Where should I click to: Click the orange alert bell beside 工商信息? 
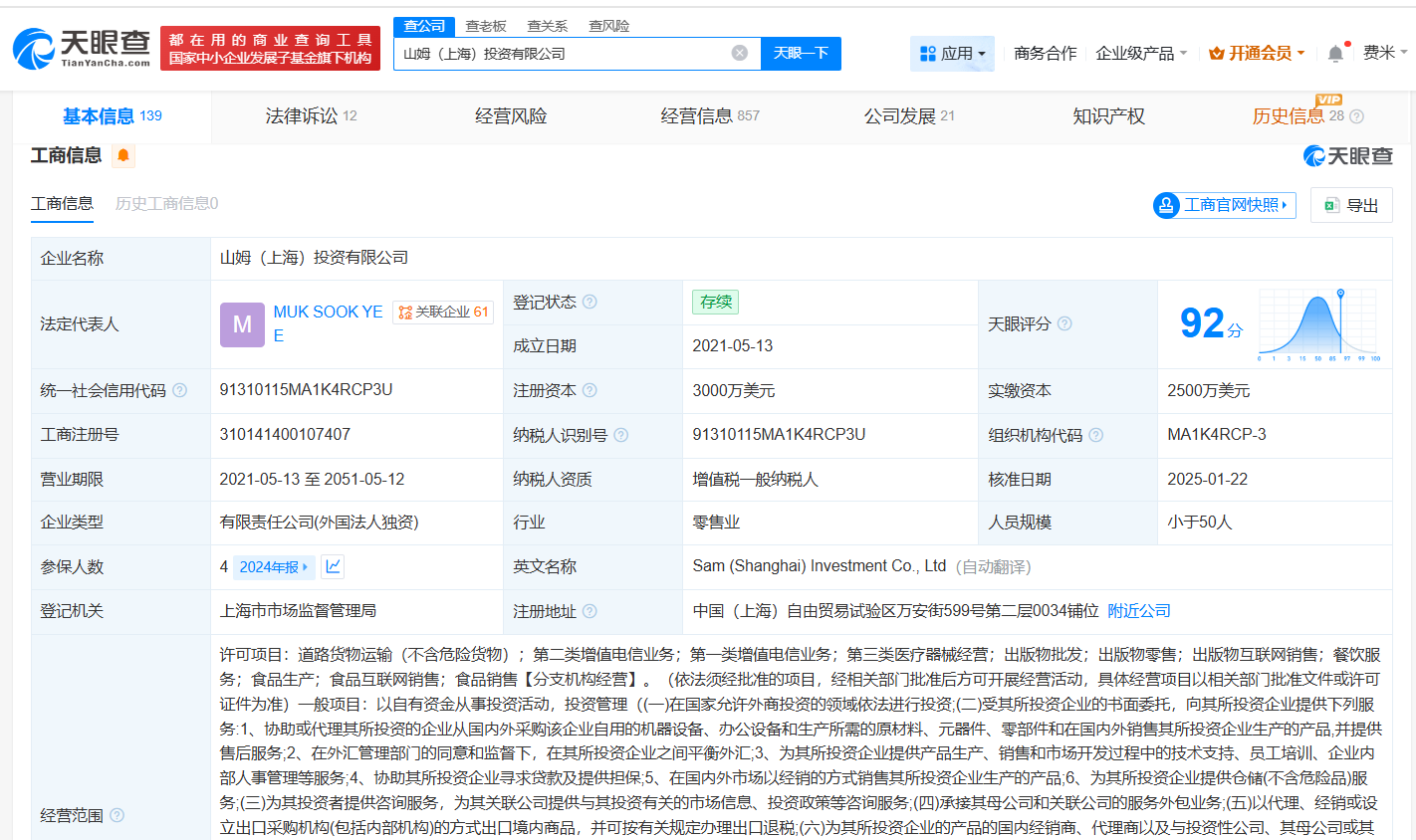(x=122, y=155)
